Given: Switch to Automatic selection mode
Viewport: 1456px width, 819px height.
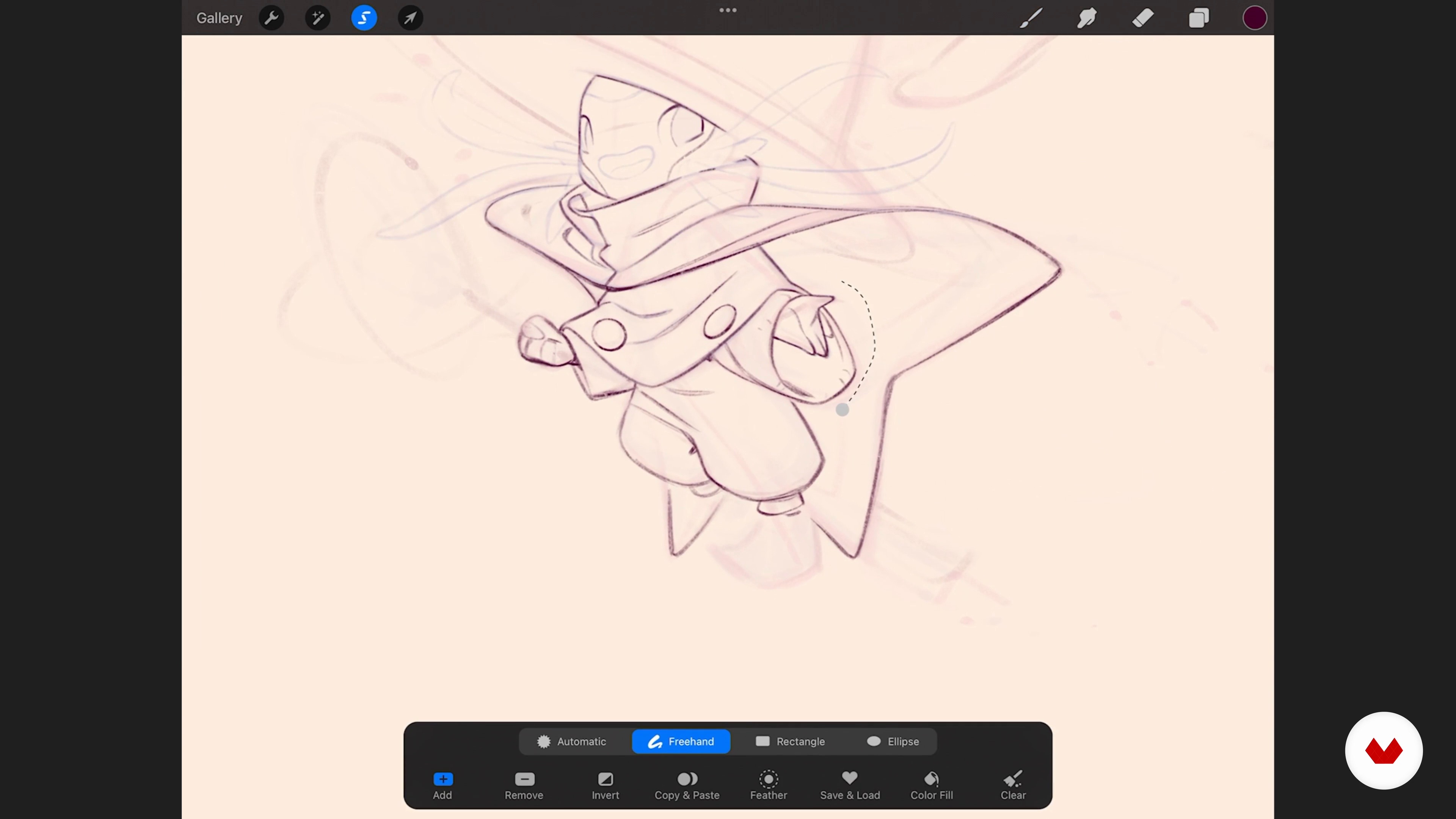Looking at the screenshot, I should point(571,741).
